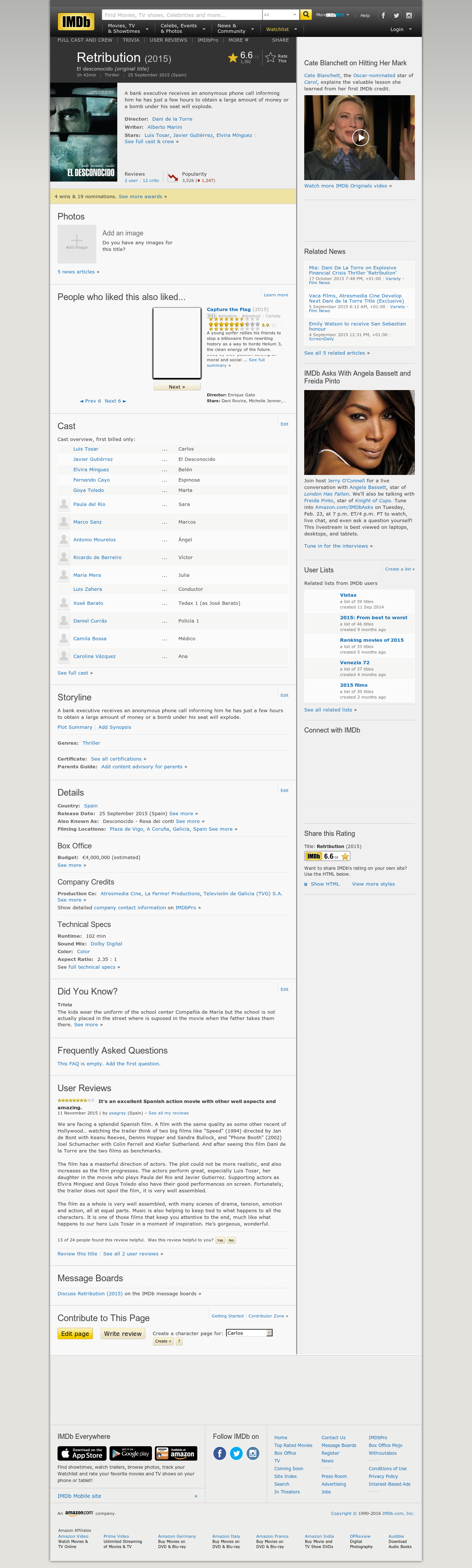Open Capture the Flag recommendation title
The height and width of the screenshot is (1568, 472).
[229, 309]
